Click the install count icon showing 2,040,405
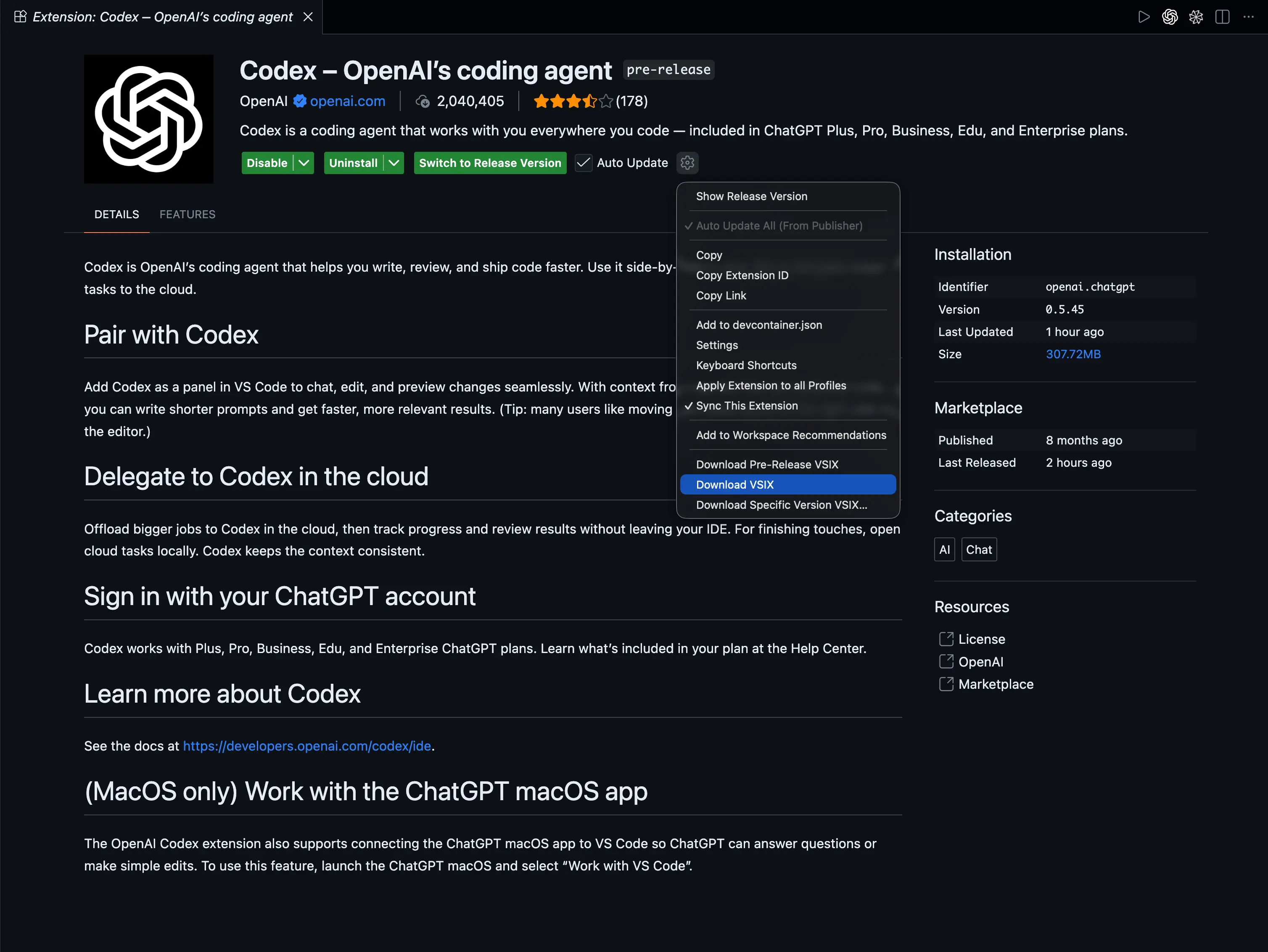 424,101
